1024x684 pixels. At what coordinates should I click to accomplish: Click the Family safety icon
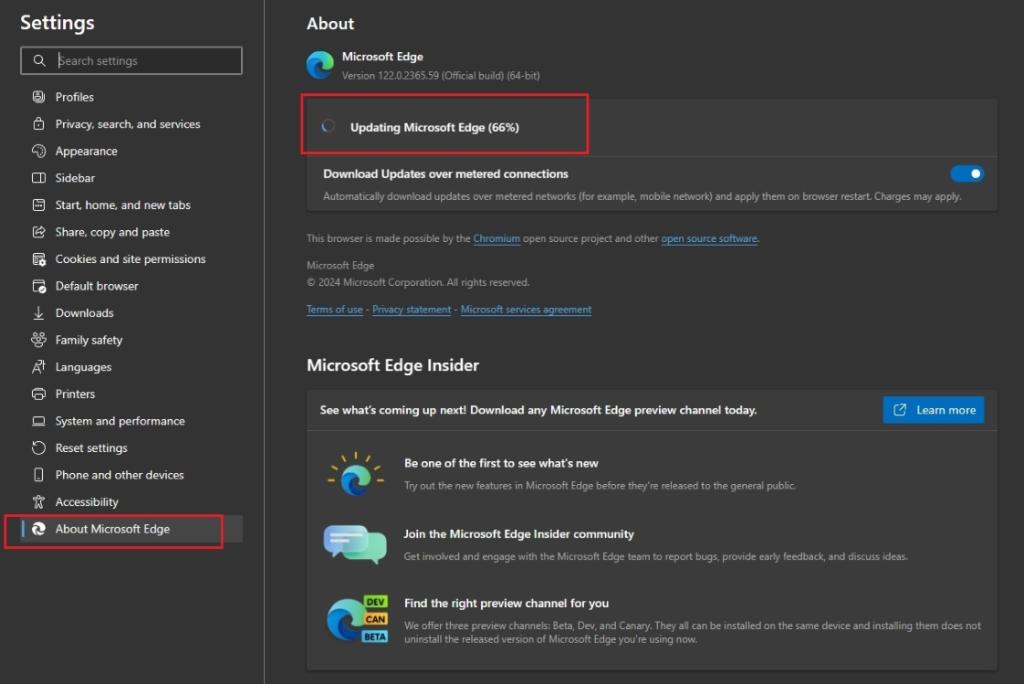point(39,340)
